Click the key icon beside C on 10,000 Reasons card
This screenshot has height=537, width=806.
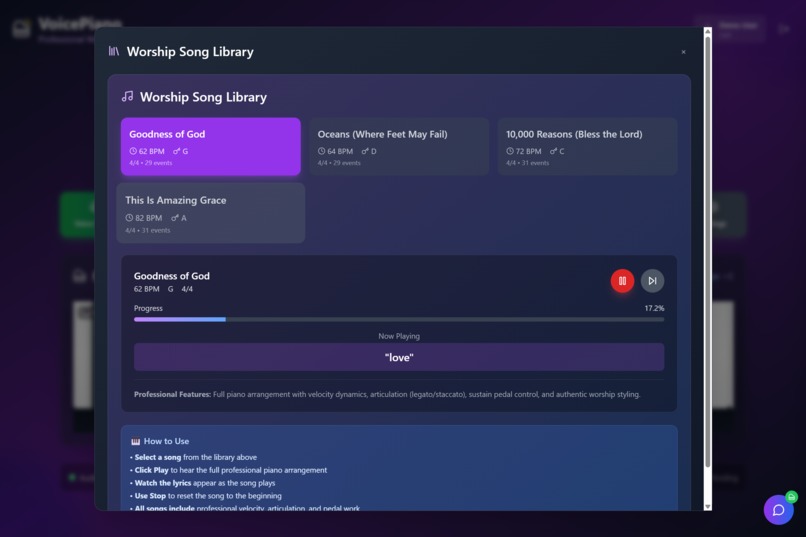click(x=553, y=151)
